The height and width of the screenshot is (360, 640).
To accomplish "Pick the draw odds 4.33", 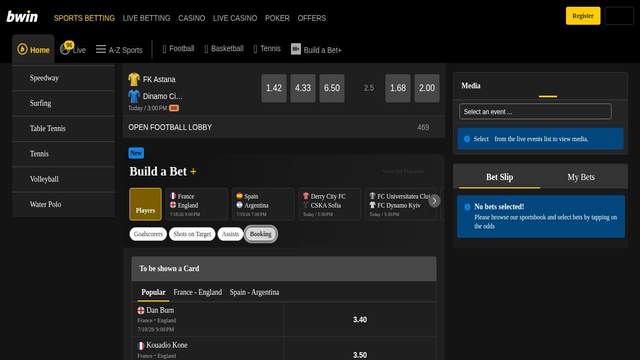I will click(303, 88).
